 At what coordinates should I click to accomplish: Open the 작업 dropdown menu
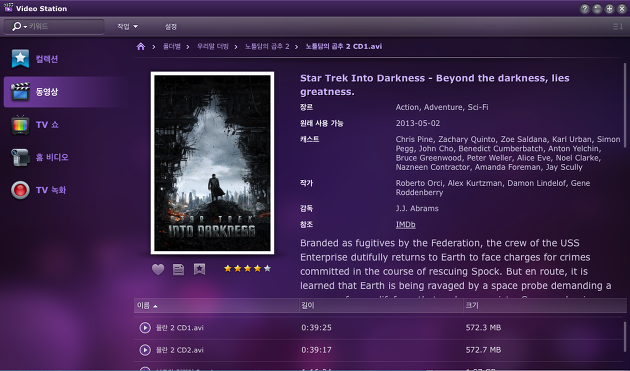tap(127, 27)
